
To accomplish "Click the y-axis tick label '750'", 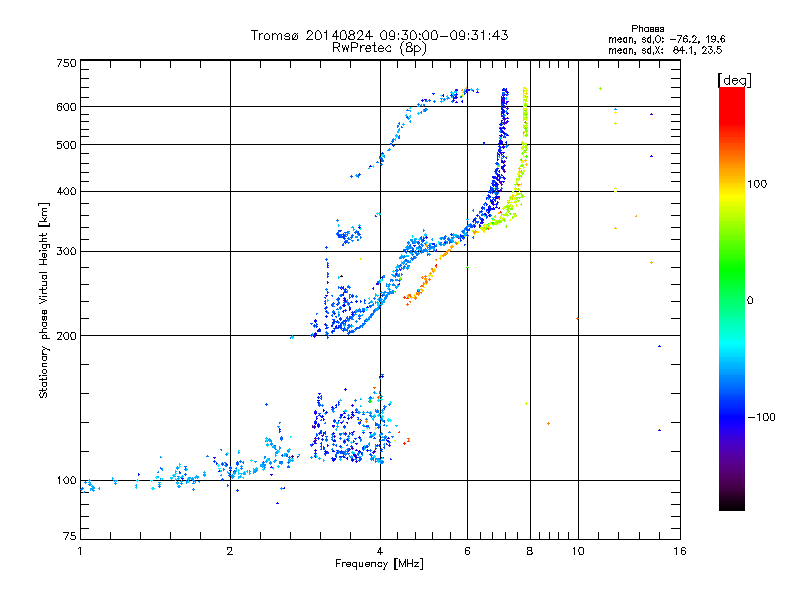I will click(66, 63).
